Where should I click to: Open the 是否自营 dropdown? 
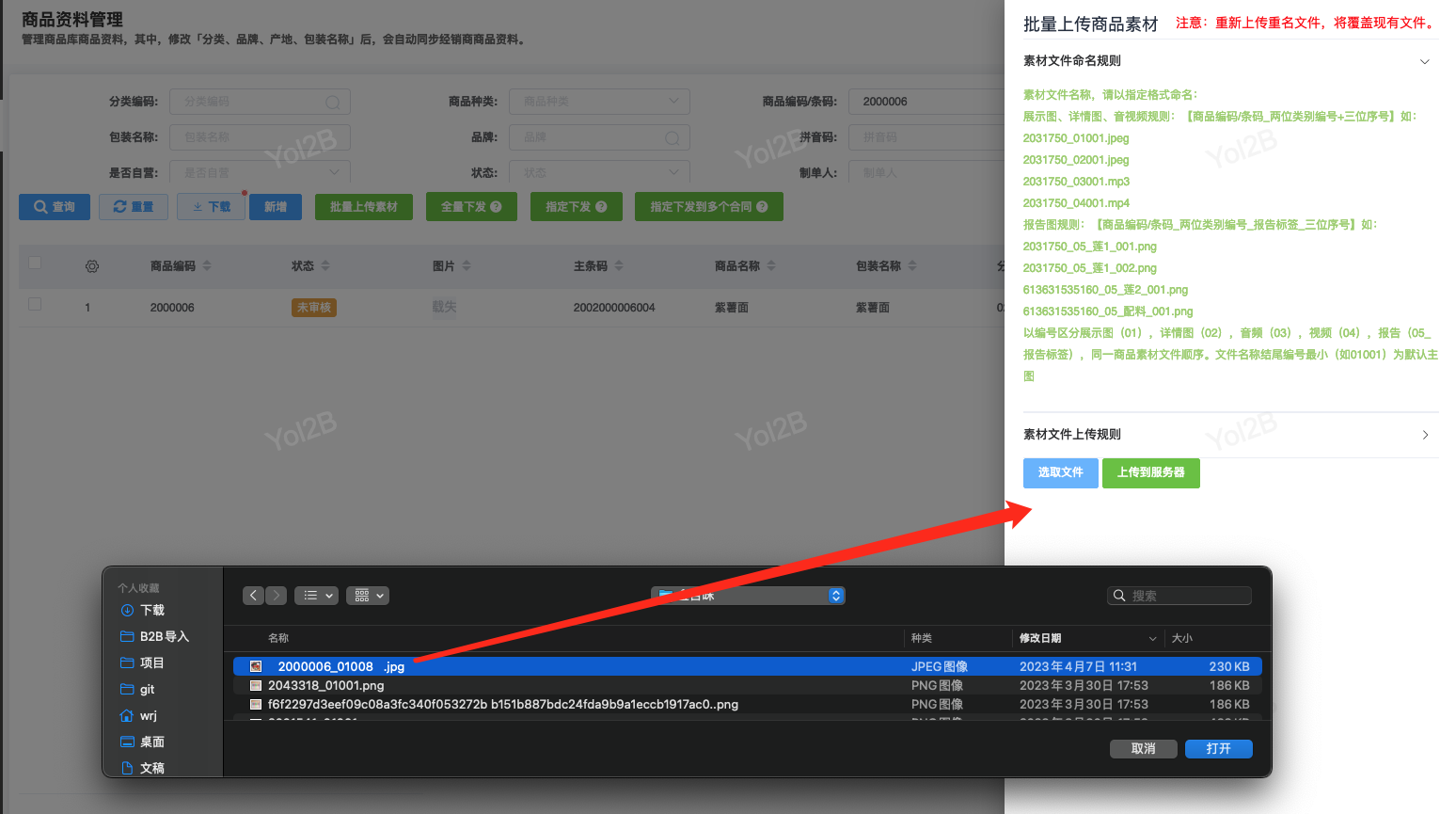pos(260,173)
